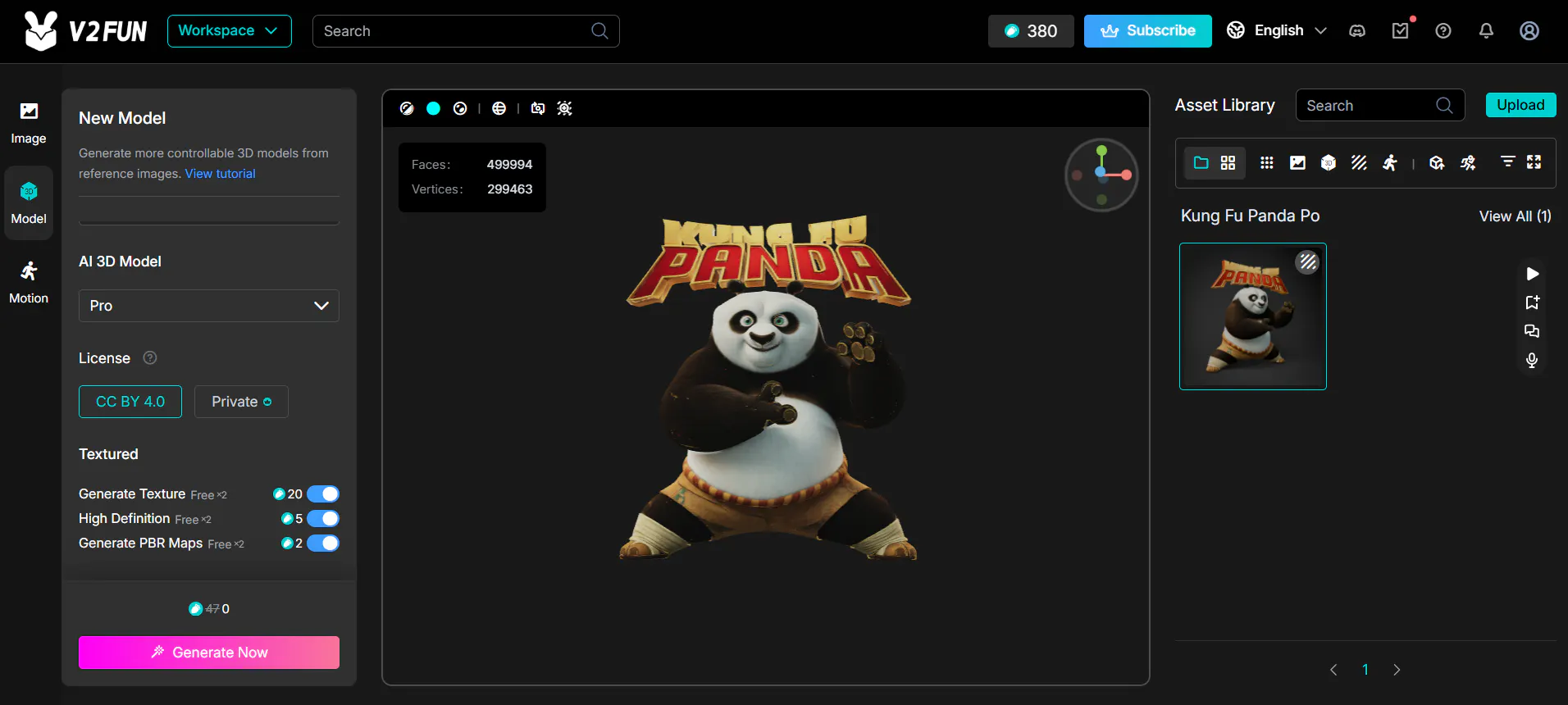The height and width of the screenshot is (705, 1568).
Task: Open the Kung Fu Panda Po asset thumbnail
Action: (x=1253, y=316)
